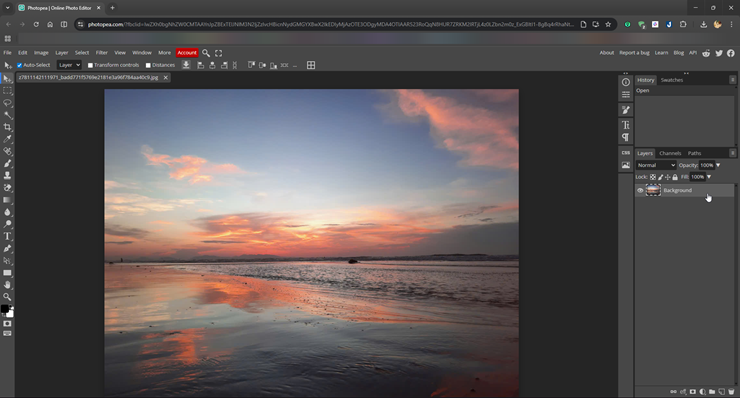The width and height of the screenshot is (740, 398).
Task: Open the Info panel icon
Action: (x=626, y=82)
